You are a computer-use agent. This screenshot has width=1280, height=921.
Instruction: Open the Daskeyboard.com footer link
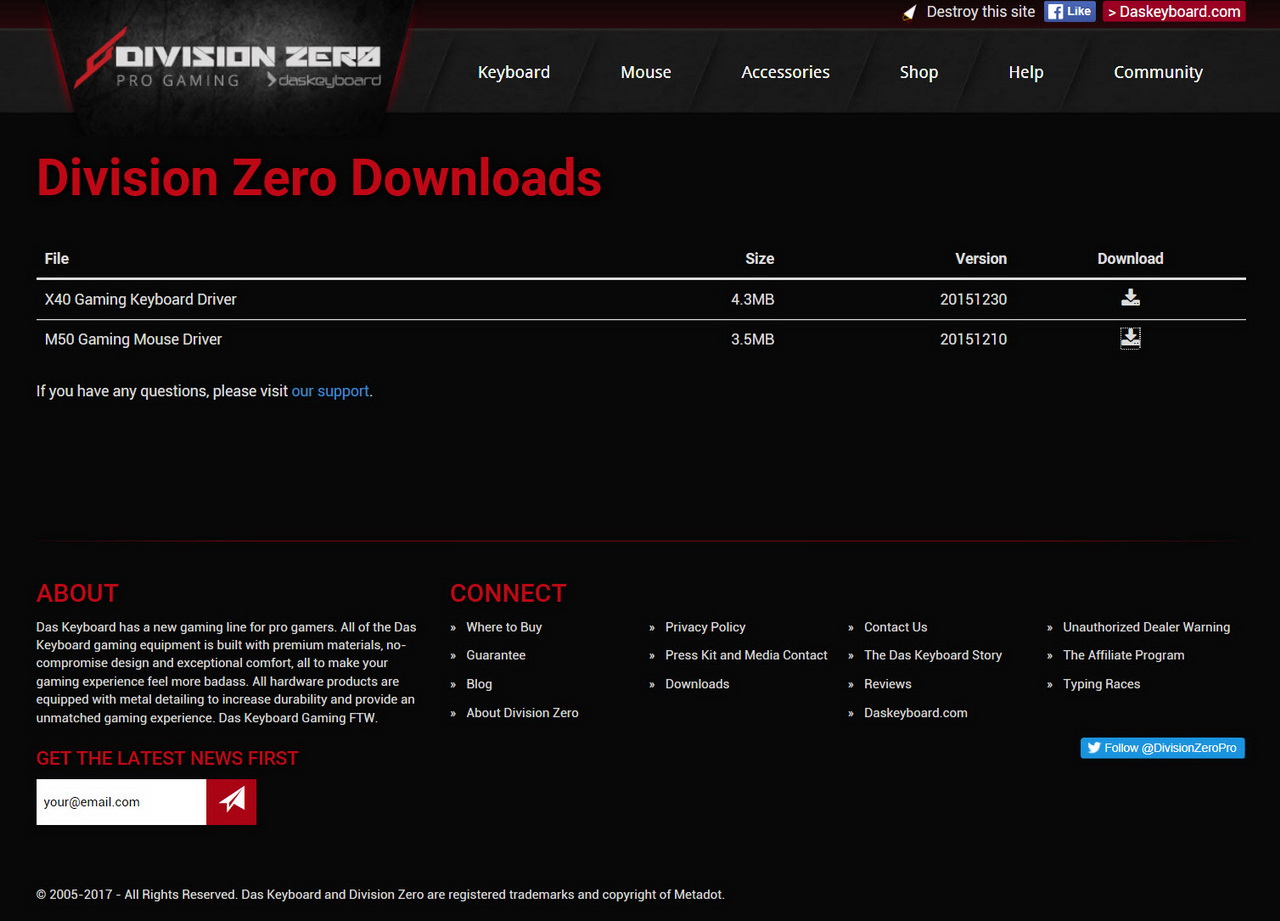pyautogui.click(x=916, y=713)
